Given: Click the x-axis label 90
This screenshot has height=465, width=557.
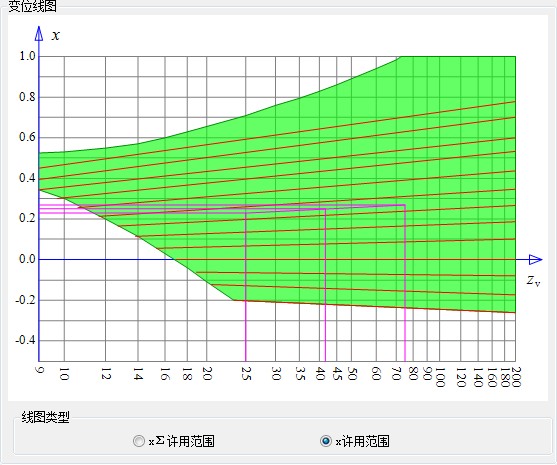Looking at the screenshot, I should [x=427, y=373].
